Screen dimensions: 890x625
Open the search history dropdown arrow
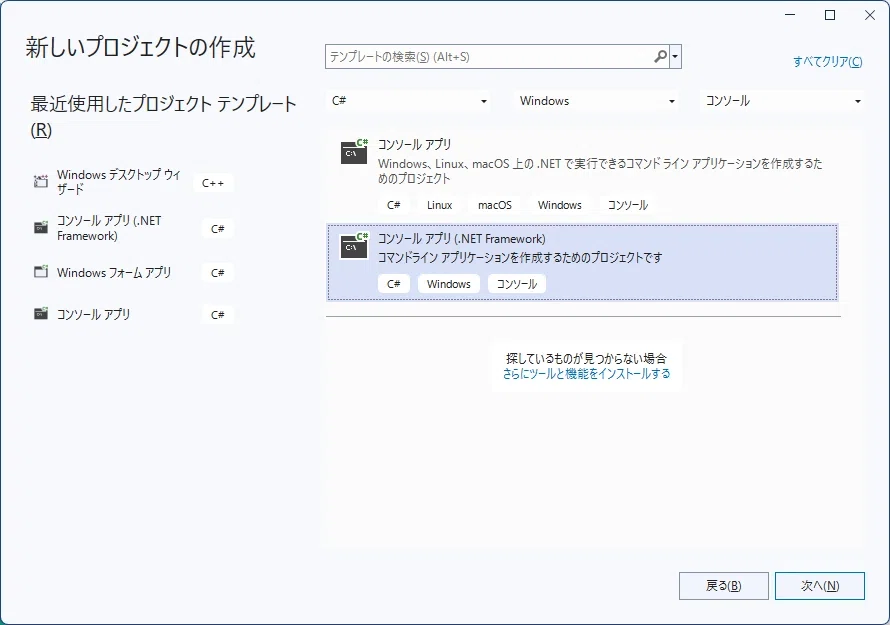[675, 57]
